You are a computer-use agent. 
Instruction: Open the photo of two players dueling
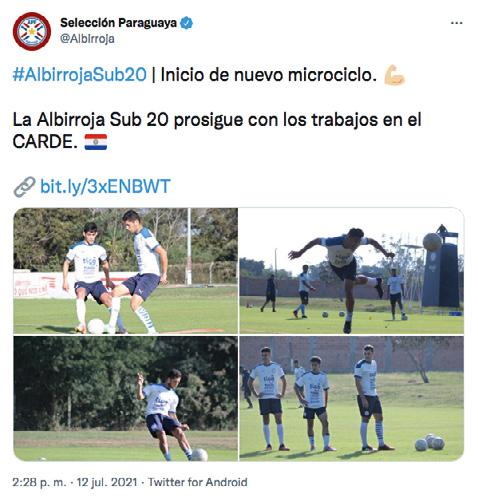pyautogui.click(x=126, y=271)
